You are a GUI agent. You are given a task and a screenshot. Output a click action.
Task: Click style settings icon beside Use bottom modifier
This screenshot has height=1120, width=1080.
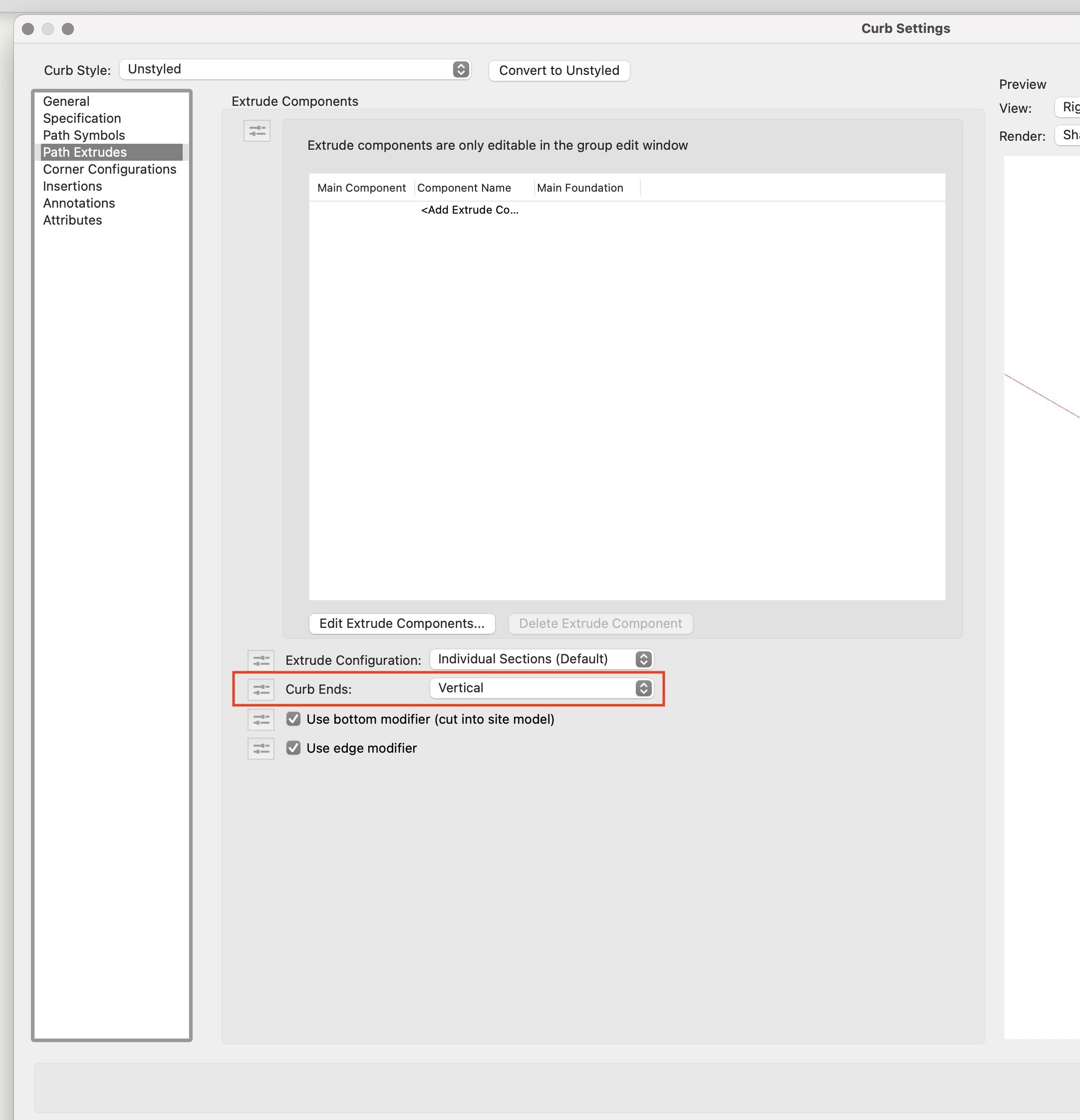tap(261, 719)
